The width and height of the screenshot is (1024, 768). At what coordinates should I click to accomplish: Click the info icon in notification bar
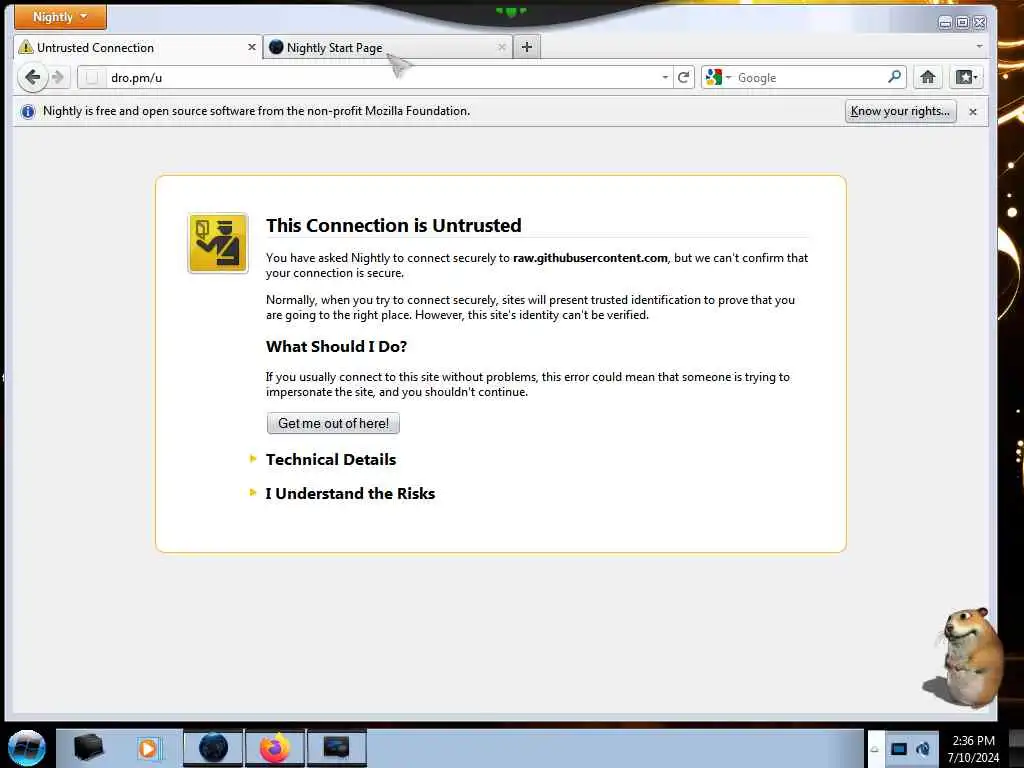coord(27,112)
